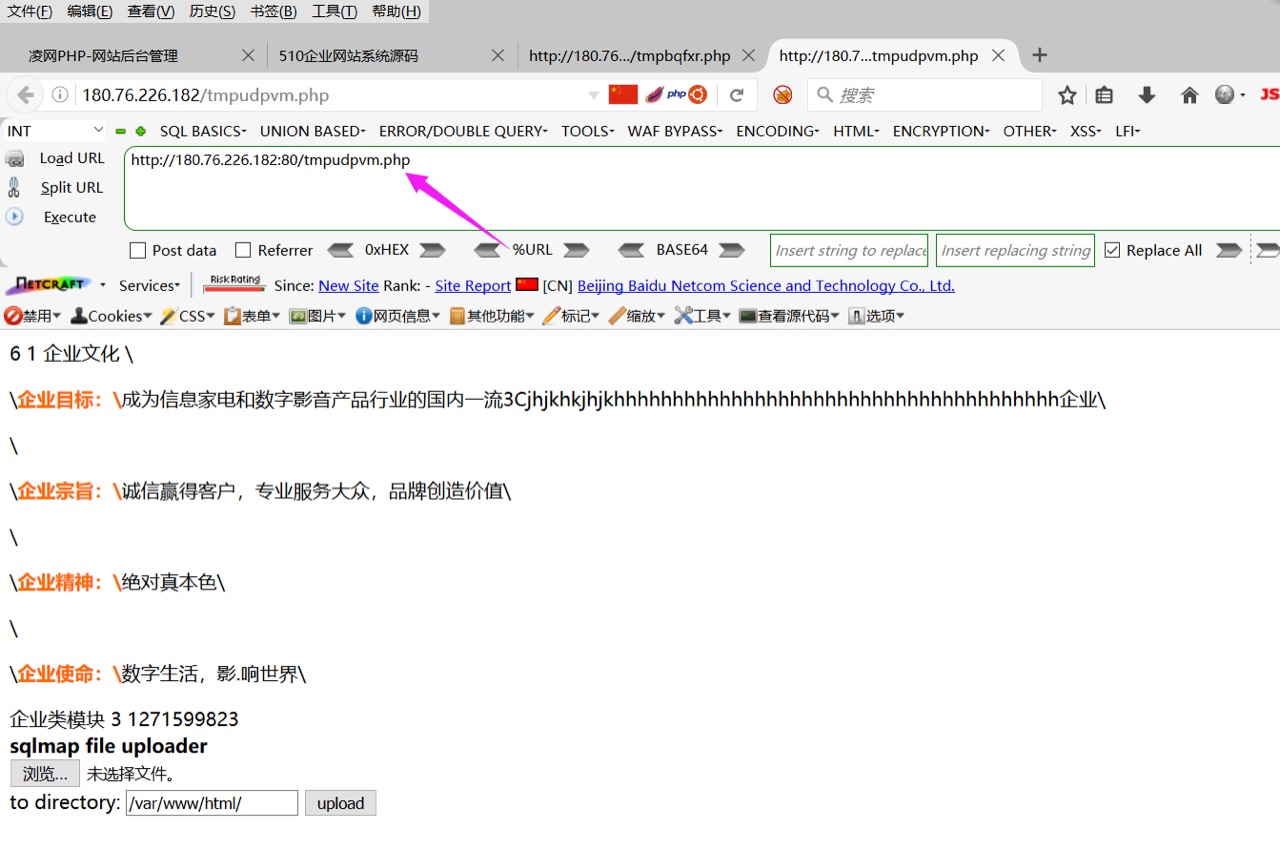Open the 工具(T) menu in menu bar
The width and height of the screenshot is (1280, 852).
tap(333, 11)
